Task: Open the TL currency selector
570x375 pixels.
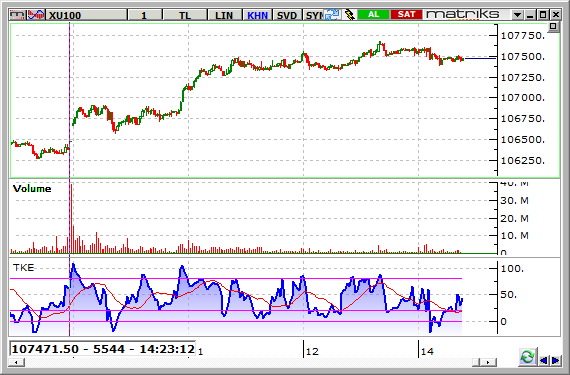Action: [x=185, y=15]
